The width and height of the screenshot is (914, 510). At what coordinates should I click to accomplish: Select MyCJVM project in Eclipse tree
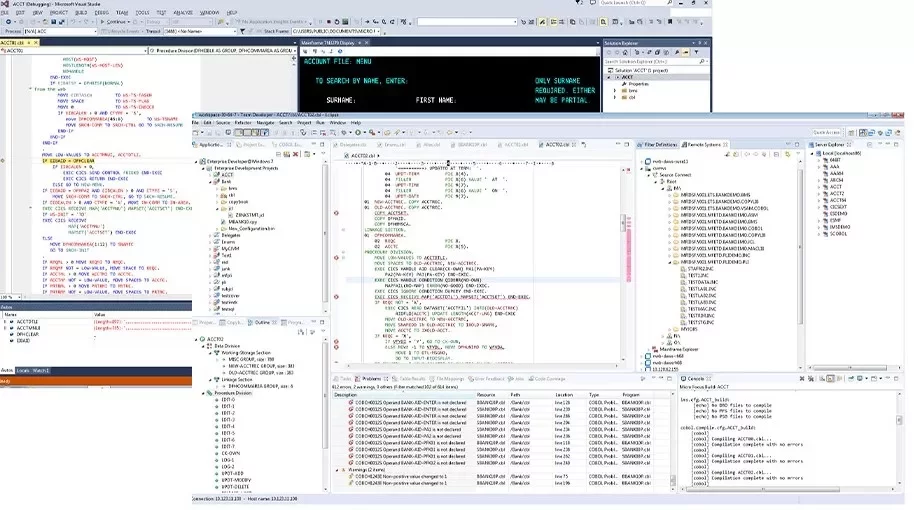[x=230, y=249]
